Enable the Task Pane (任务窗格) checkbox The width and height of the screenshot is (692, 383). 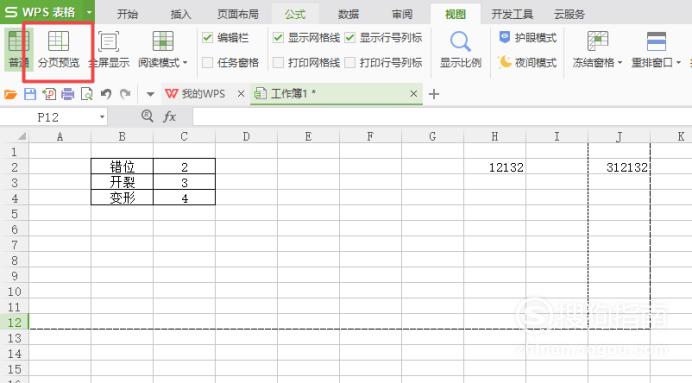click(x=207, y=63)
